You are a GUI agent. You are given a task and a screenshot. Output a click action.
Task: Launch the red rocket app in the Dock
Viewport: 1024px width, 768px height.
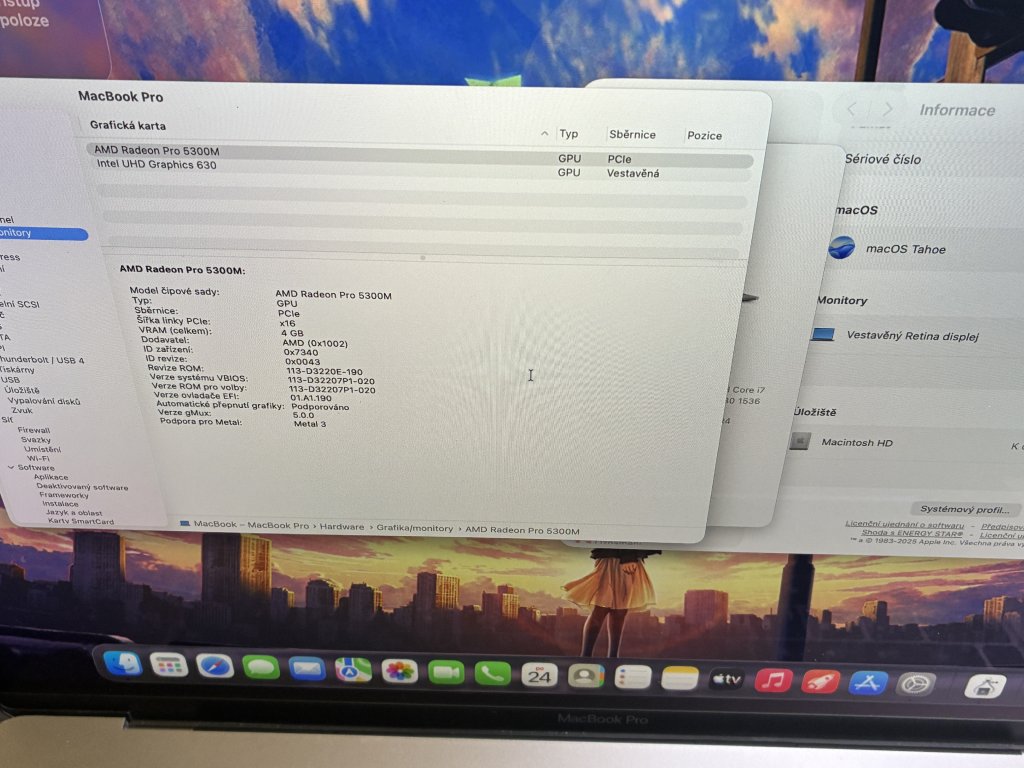tap(820, 682)
